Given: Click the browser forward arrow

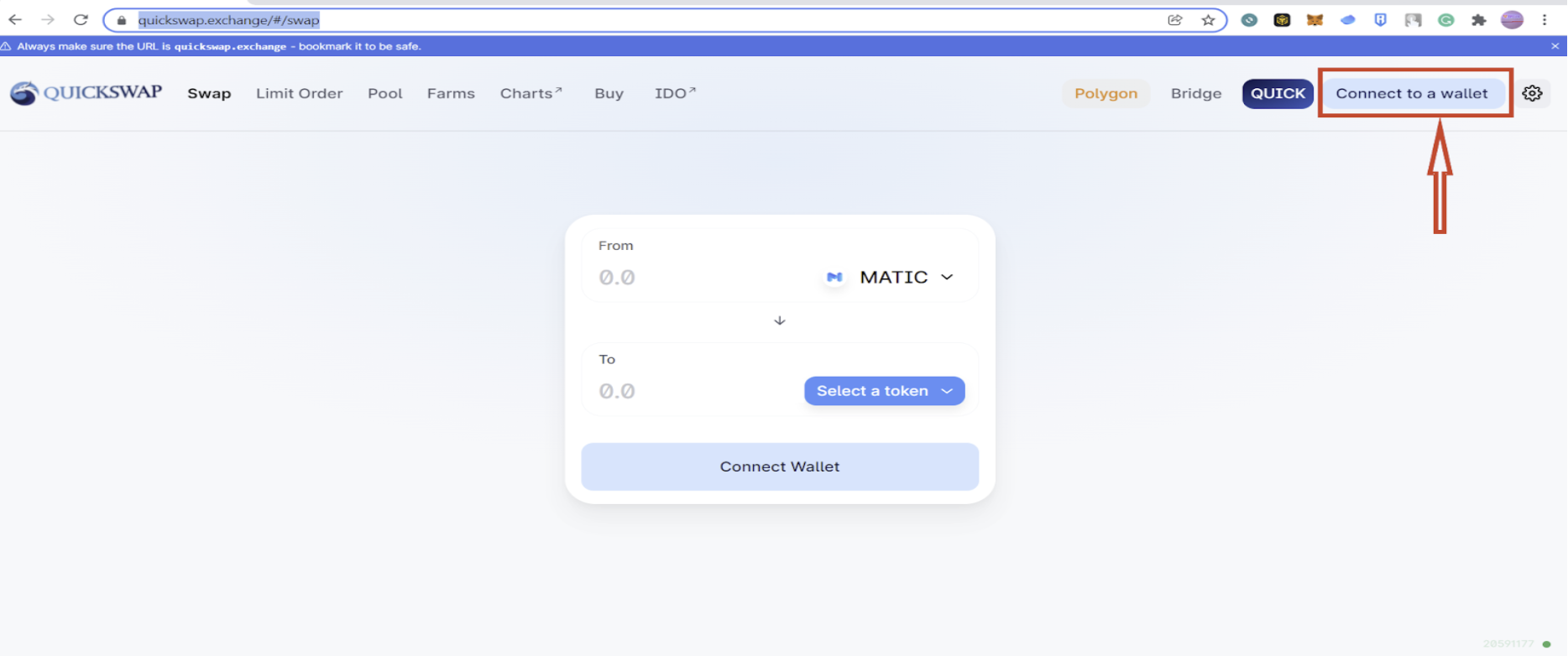Looking at the screenshot, I should coord(48,19).
